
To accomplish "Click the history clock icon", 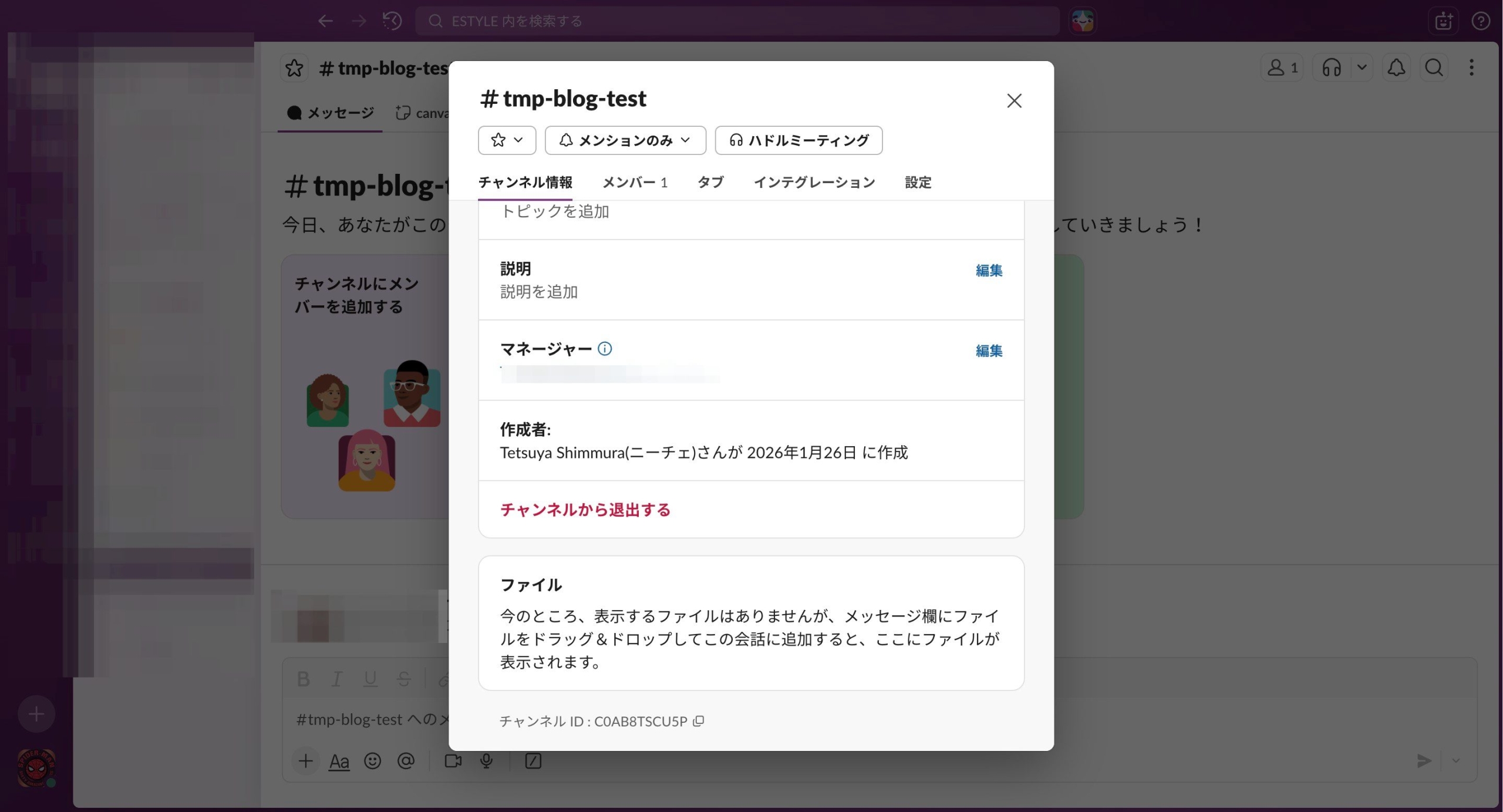I will [392, 21].
